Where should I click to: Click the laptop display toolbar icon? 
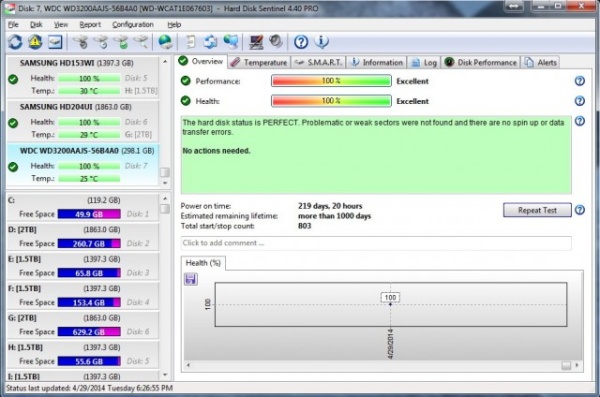tap(256, 42)
